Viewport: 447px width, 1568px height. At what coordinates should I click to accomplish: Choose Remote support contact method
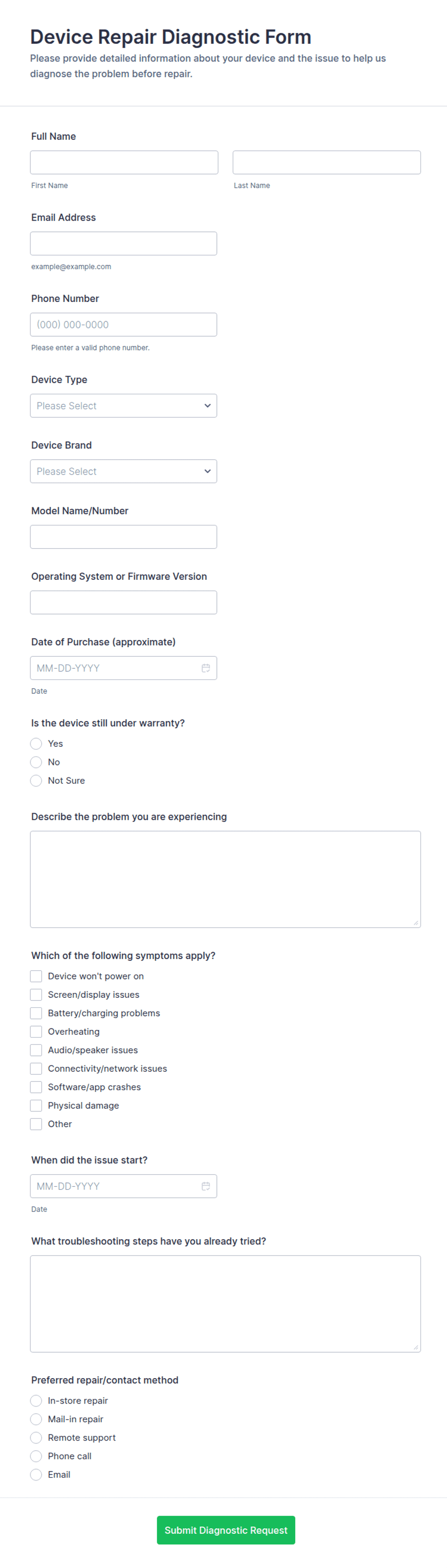tap(37, 1437)
